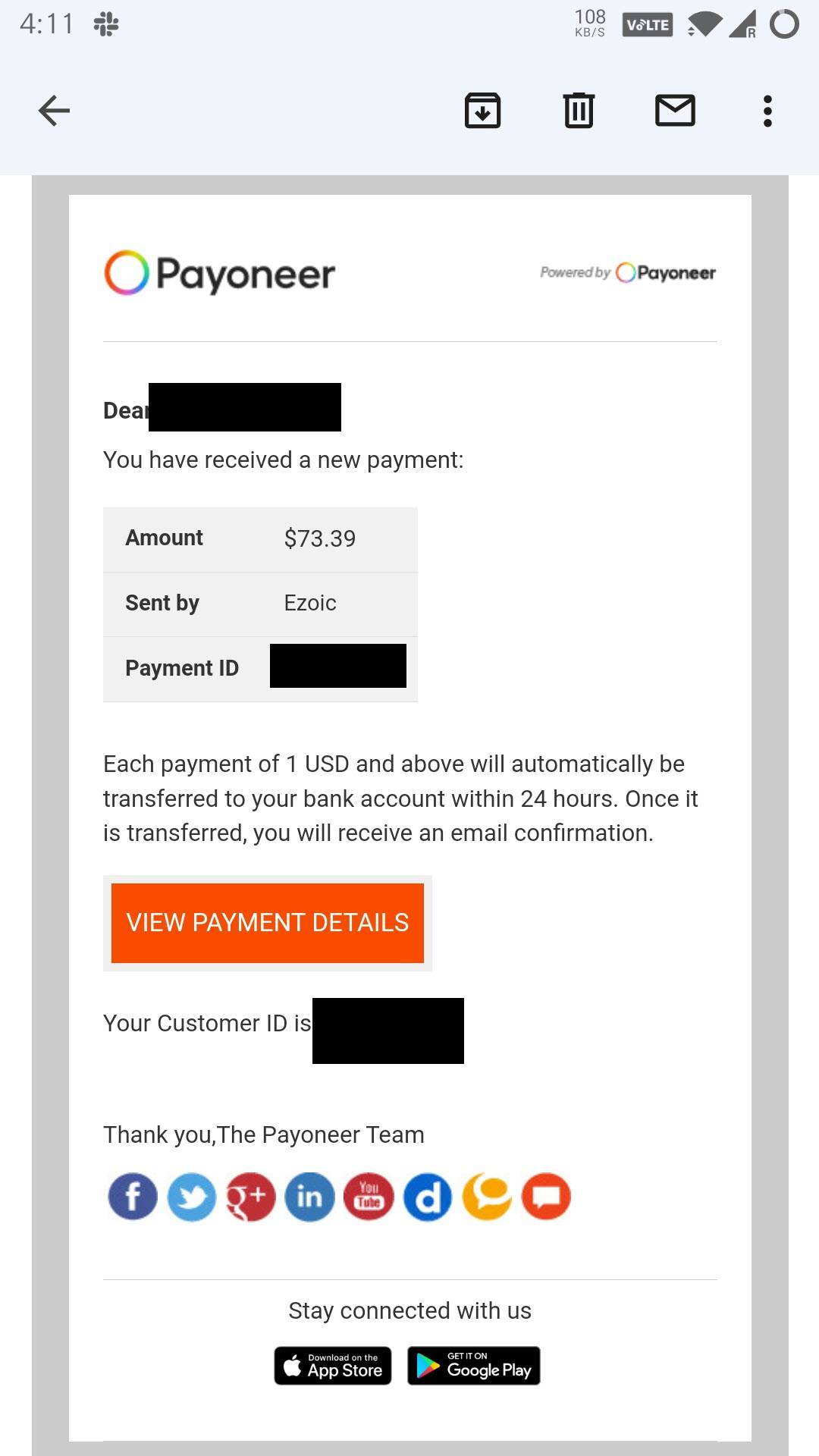Open the YouTube social icon
The width and height of the screenshot is (819, 1456).
[x=369, y=1197]
